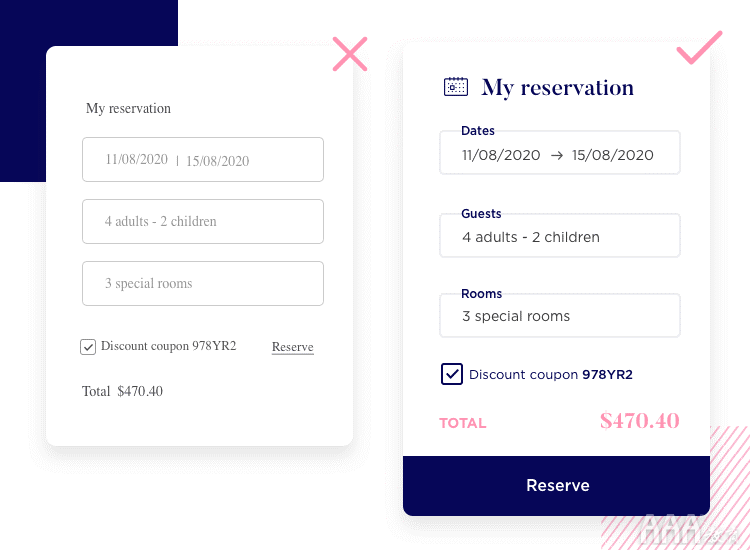750x550 pixels.
Task: Click the navy Reserve button
Action: point(556,485)
